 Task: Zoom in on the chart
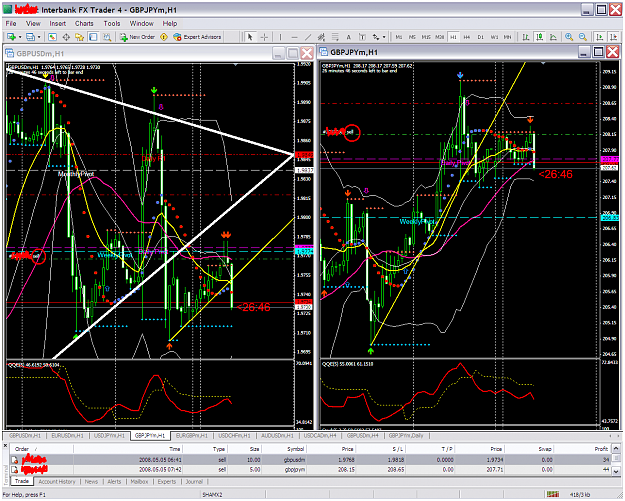click(569, 37)
